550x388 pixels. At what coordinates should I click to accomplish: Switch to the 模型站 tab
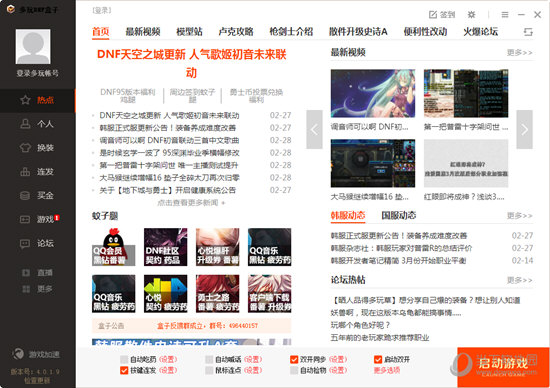point(189,32)
